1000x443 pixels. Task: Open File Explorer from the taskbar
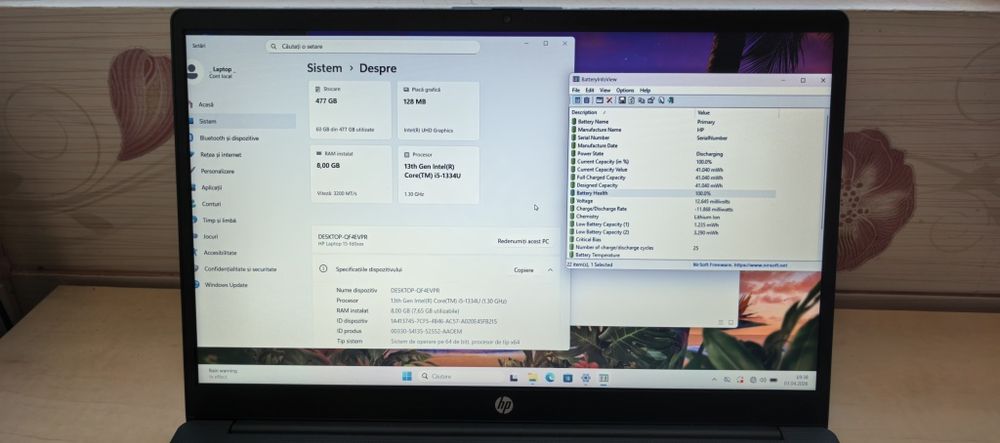click(x=533, y=377)
